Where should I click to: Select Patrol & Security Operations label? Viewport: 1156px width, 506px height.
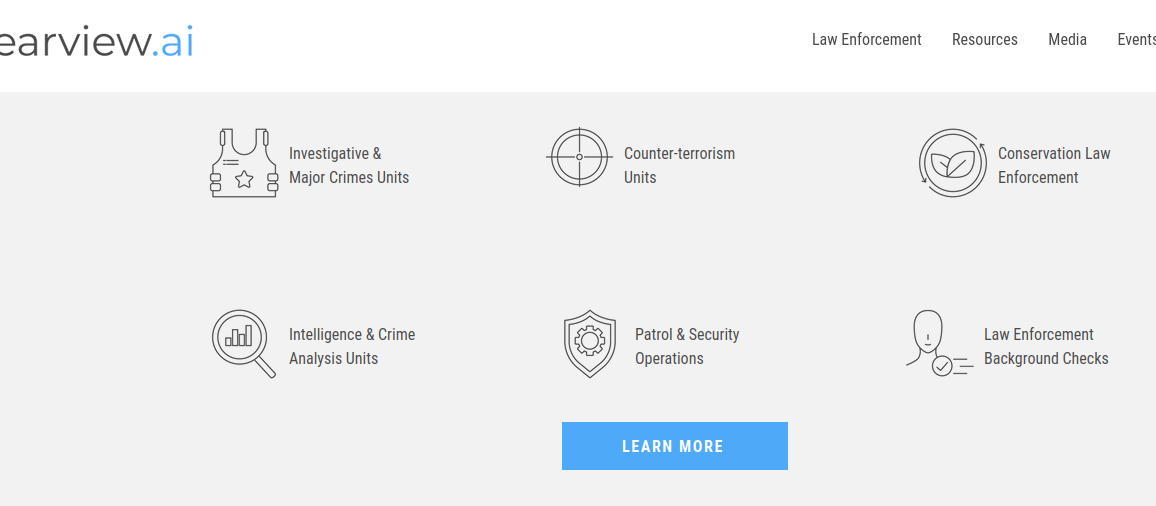[686, 346]
